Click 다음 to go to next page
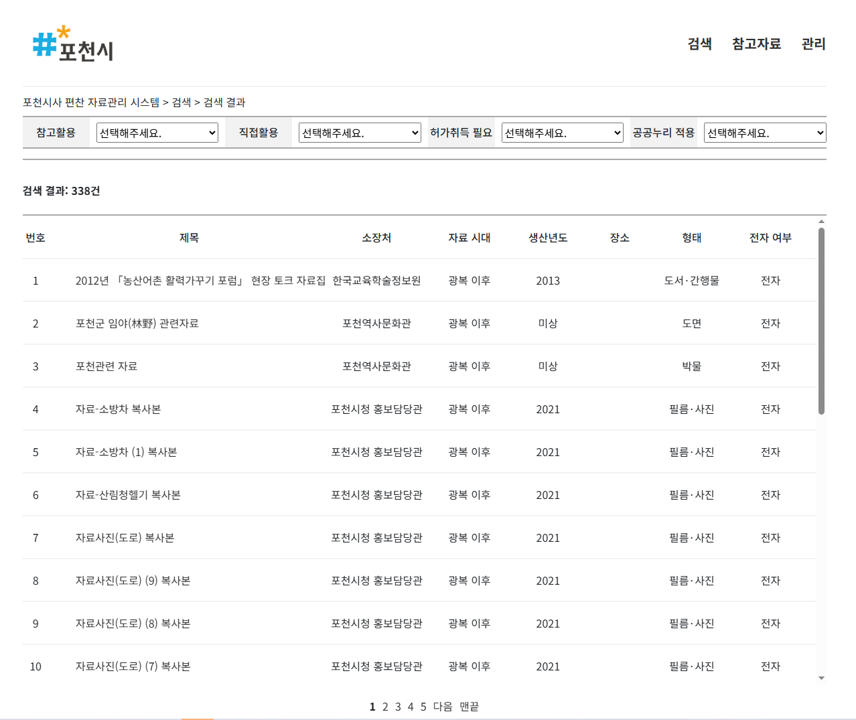 pos(440,706)
